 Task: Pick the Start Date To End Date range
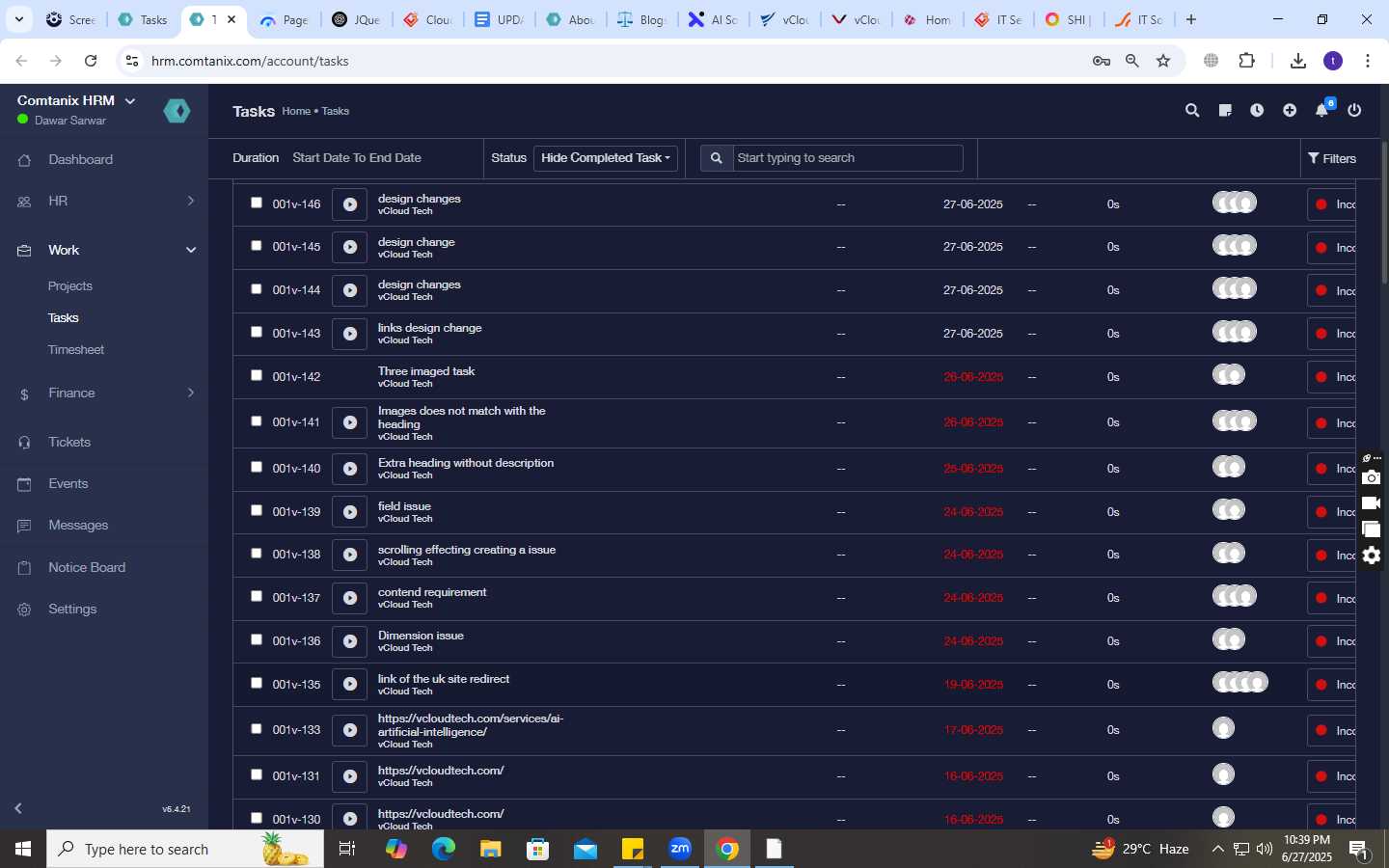(x=357, y=157)
